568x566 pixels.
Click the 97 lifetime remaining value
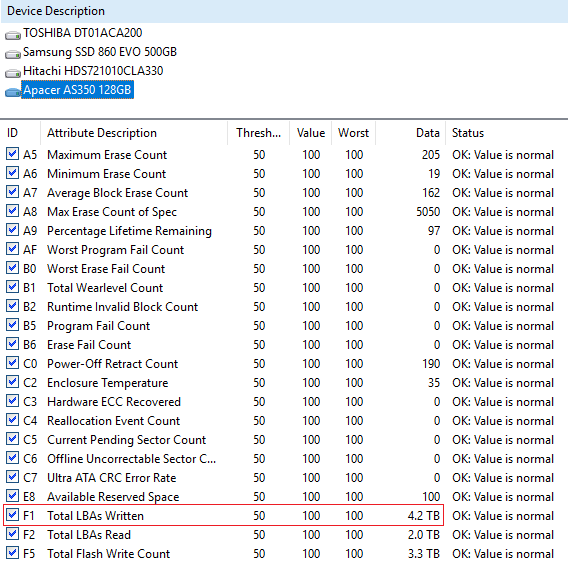click(x=434, y=231)
